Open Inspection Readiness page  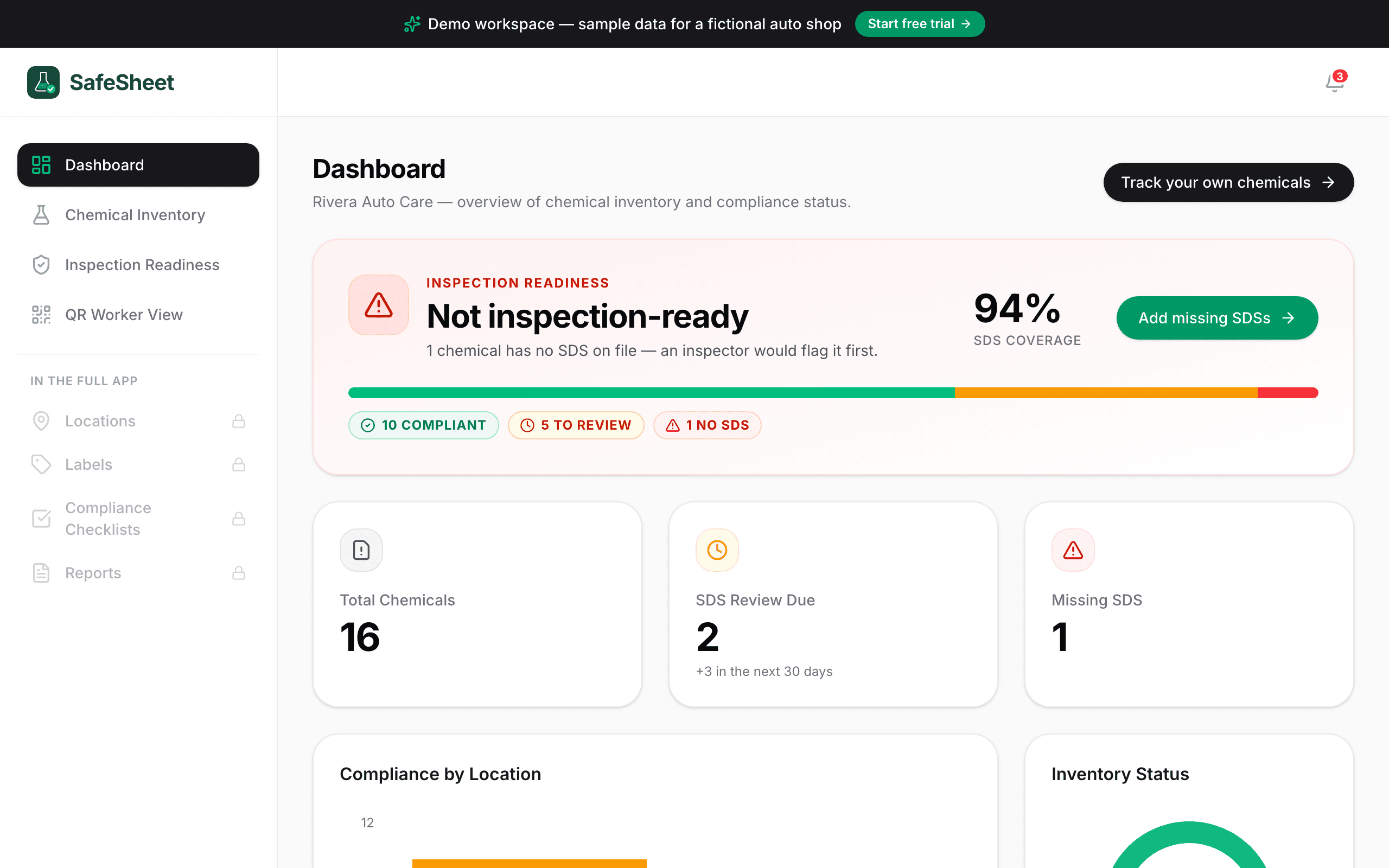coord(138,265)
